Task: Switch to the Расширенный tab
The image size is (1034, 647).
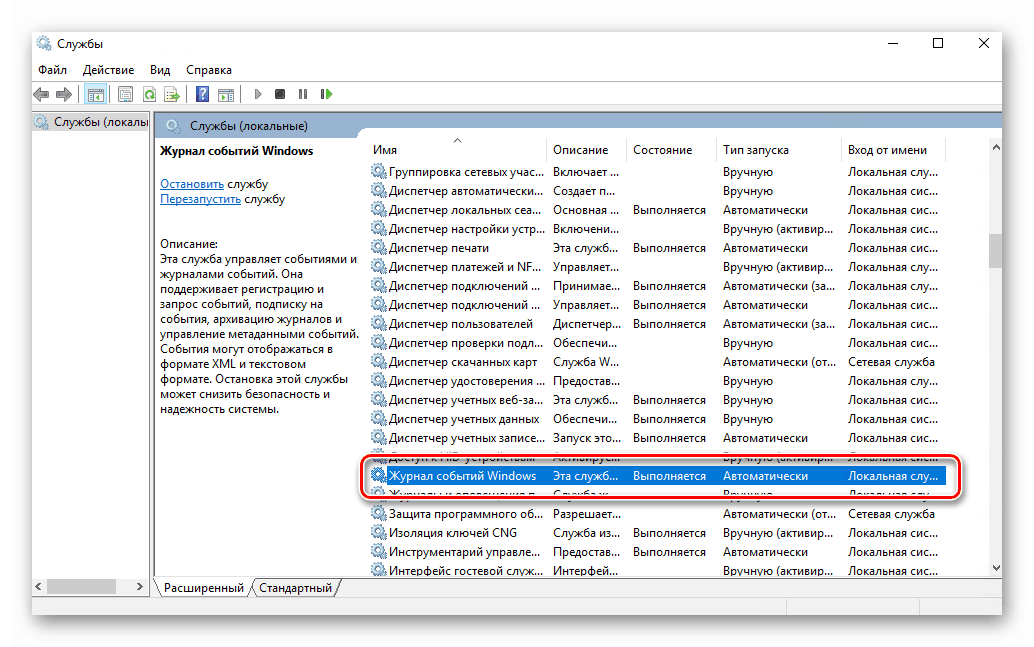Action: (x=204, y=588)
